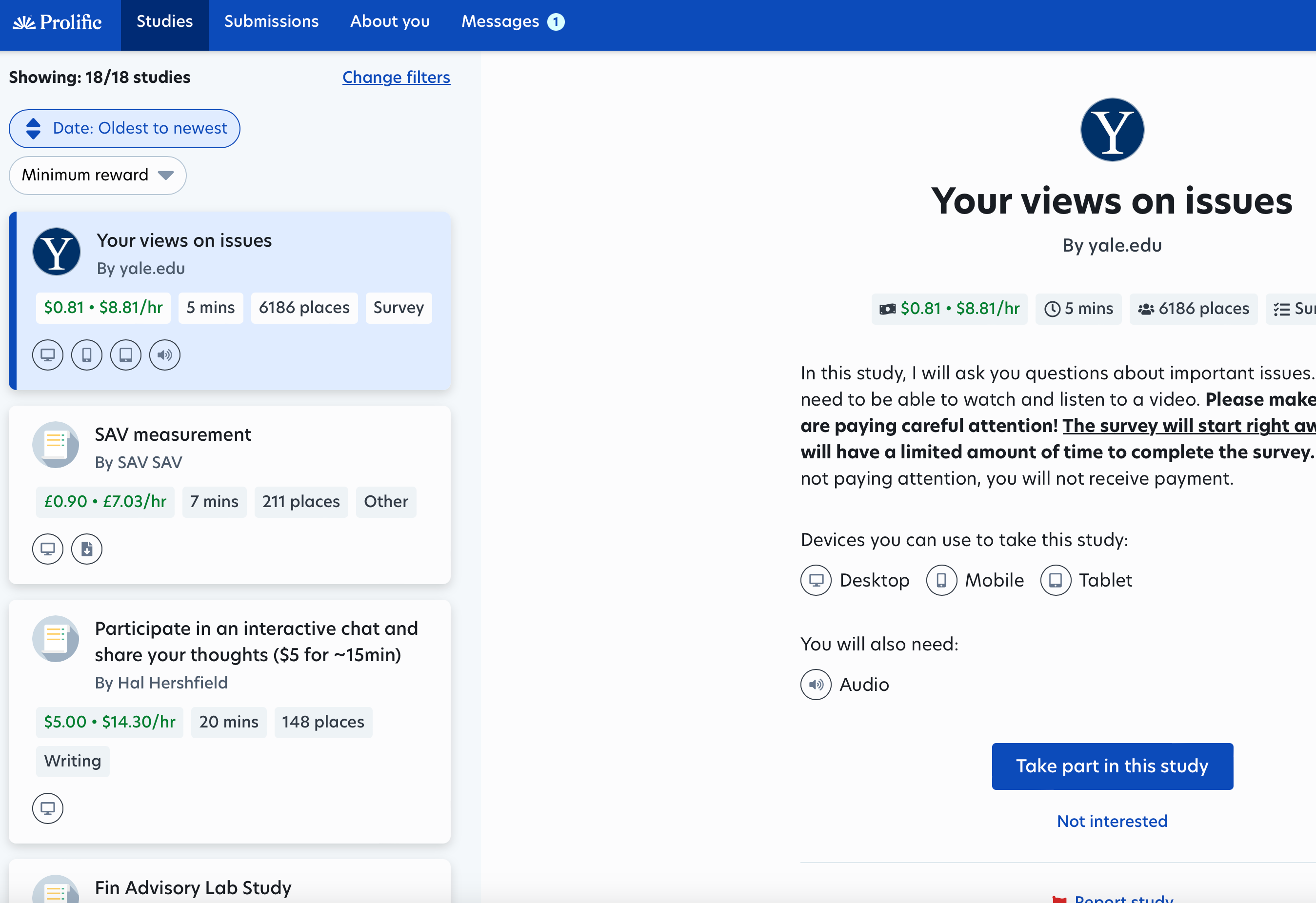The width and height of the screenshot is (1316, 903).
Task: Click the Prolific logo in header
Action: [57, 22]
